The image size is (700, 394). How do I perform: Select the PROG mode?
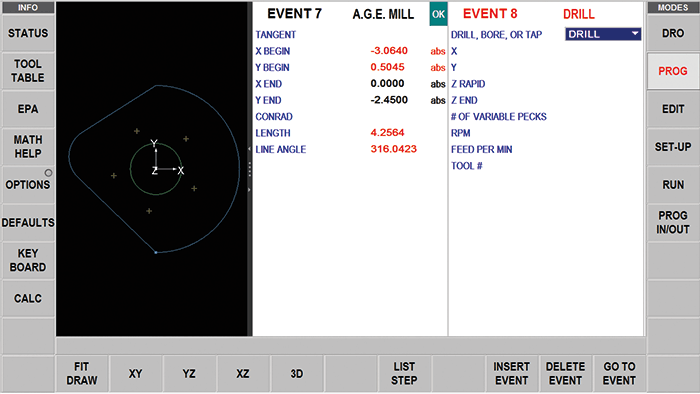[x=673, y=71]
